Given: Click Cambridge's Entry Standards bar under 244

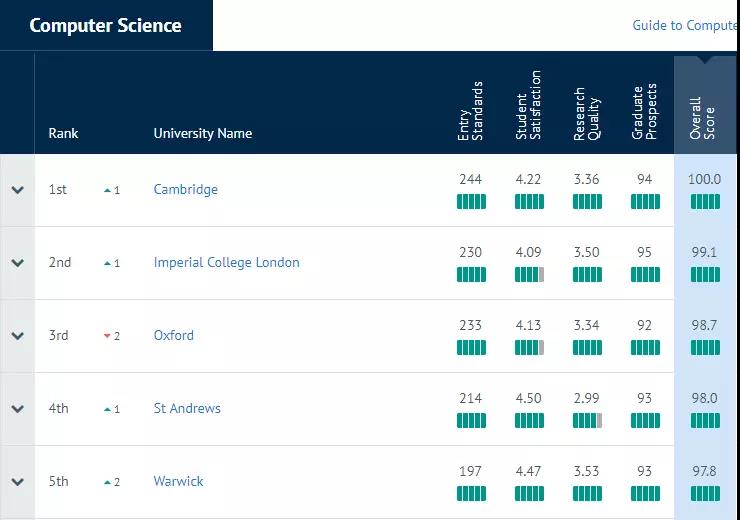Looking at the screenshot, I should pyautogui.click(x=471, y=201).
